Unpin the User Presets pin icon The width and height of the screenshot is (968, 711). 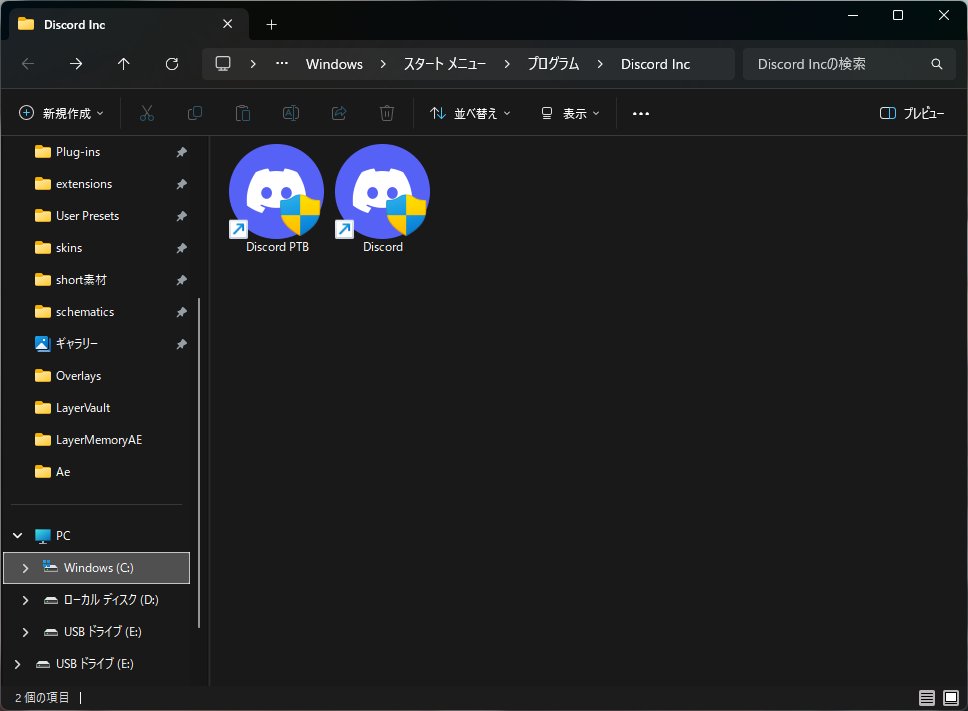(x=182, y=216)
